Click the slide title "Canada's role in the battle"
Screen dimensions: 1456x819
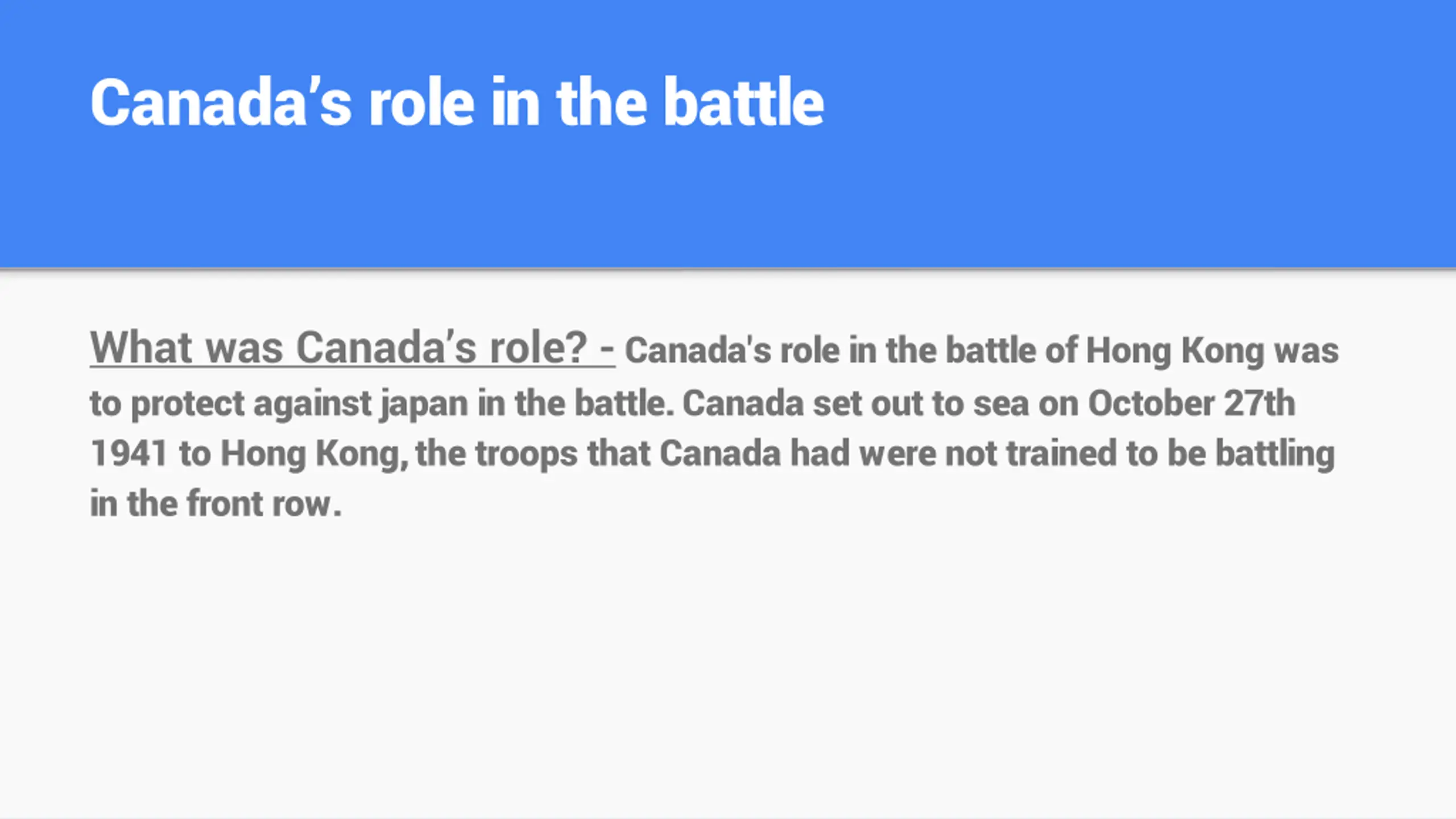point(457,102)
